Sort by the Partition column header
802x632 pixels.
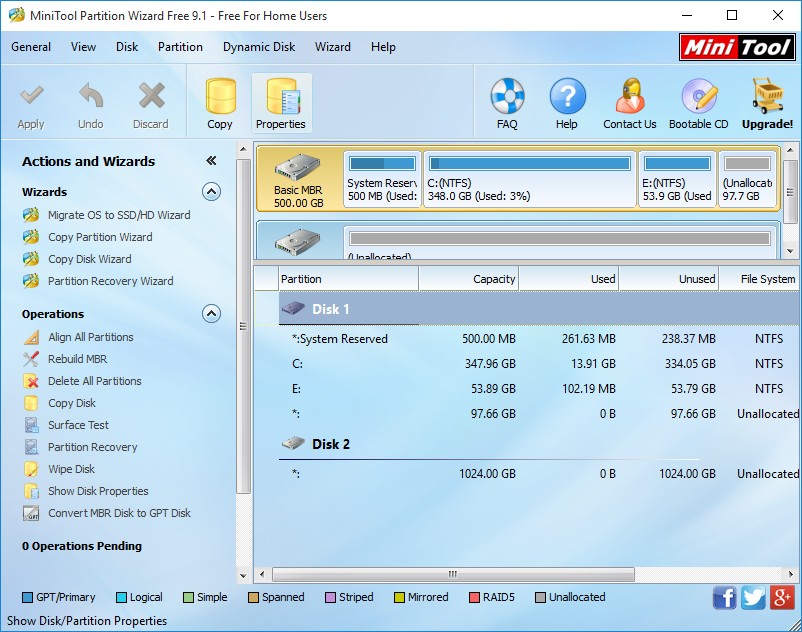coord(348,279)
